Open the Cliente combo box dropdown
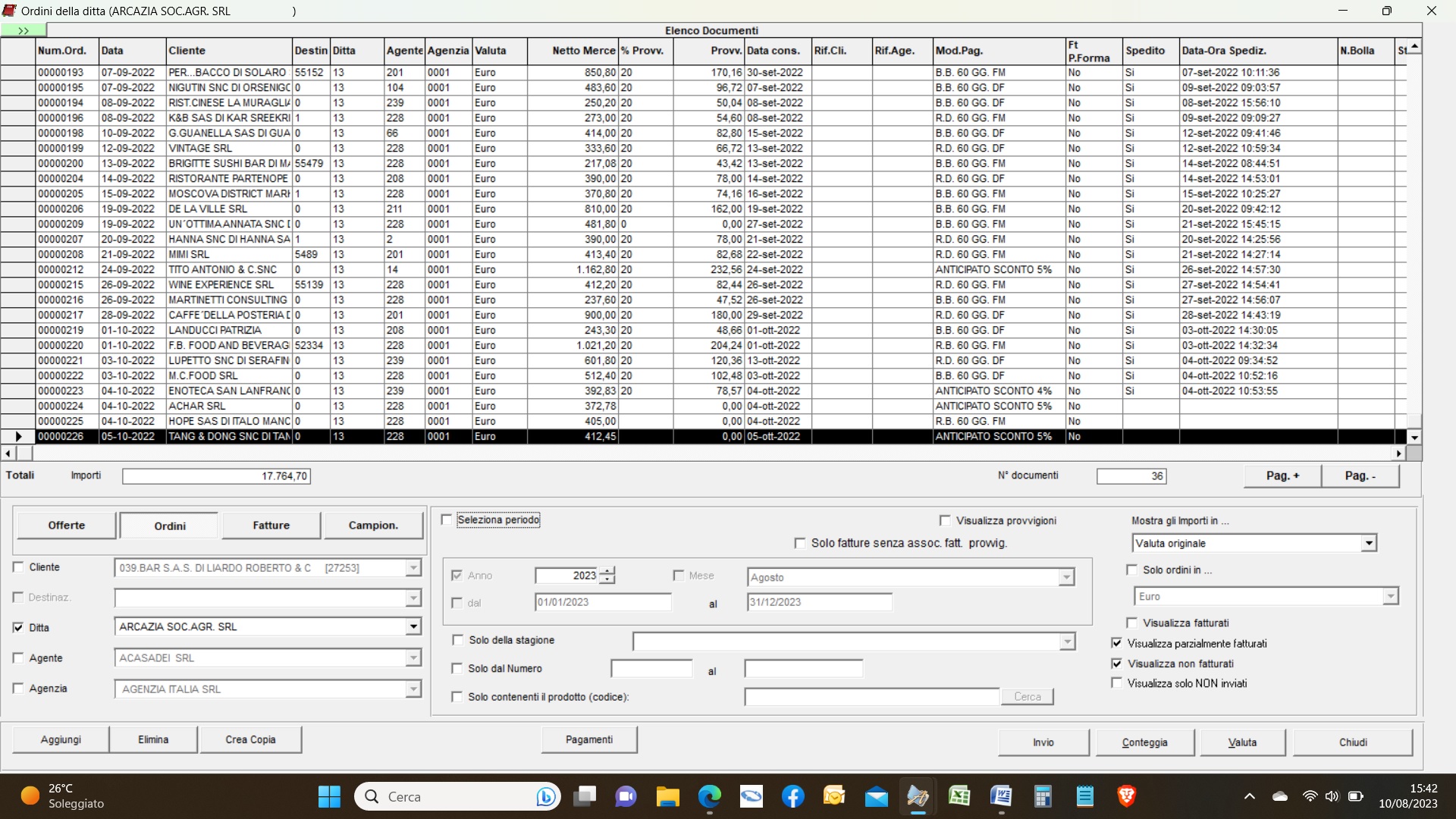 (x=413, y=568)
